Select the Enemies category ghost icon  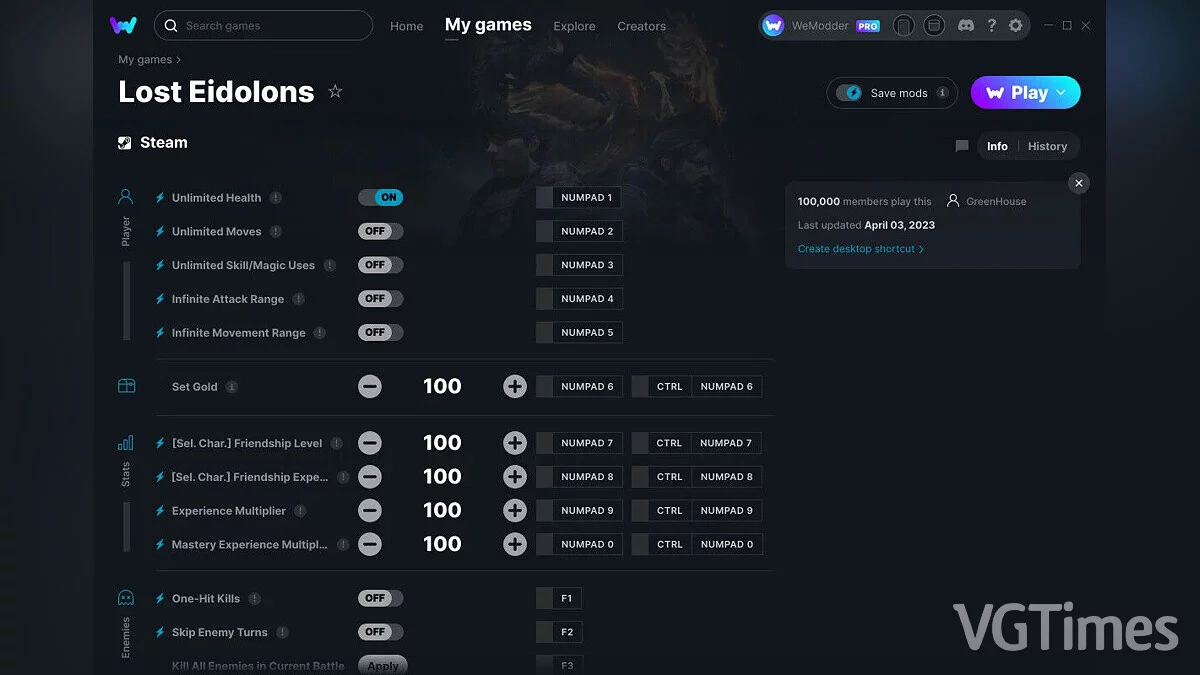(126, 598)
